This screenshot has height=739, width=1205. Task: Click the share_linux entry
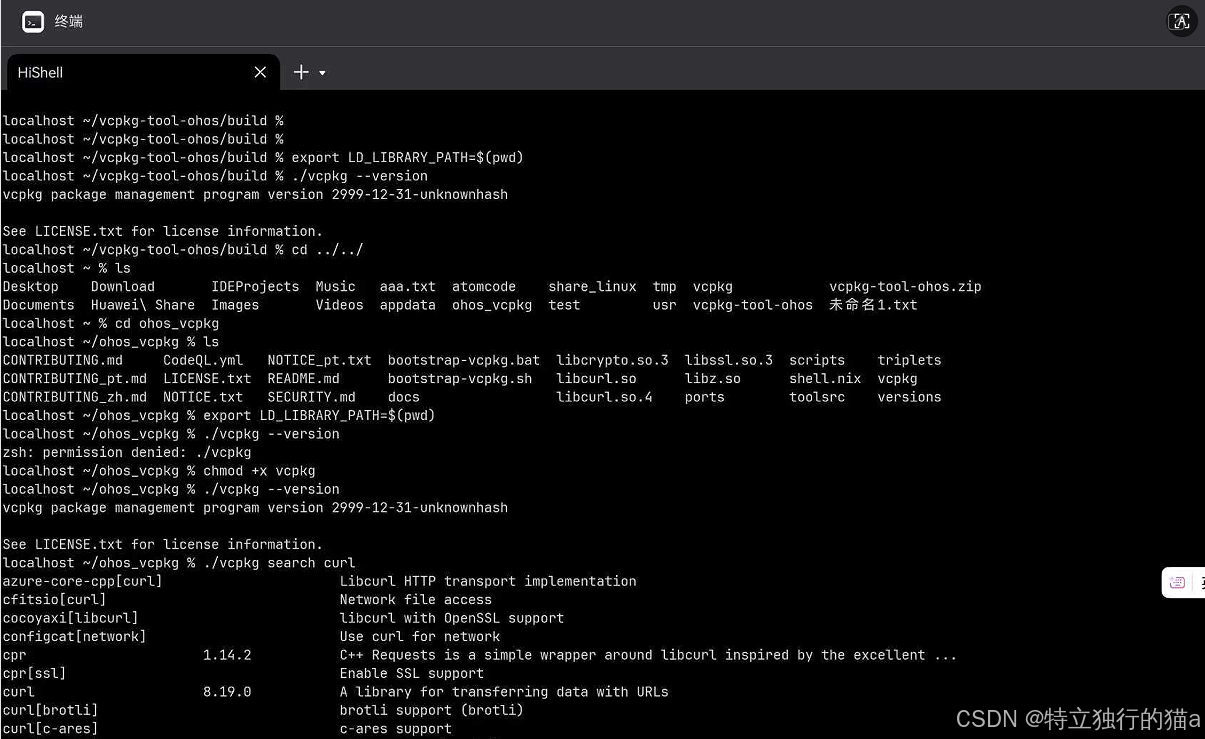592,286
